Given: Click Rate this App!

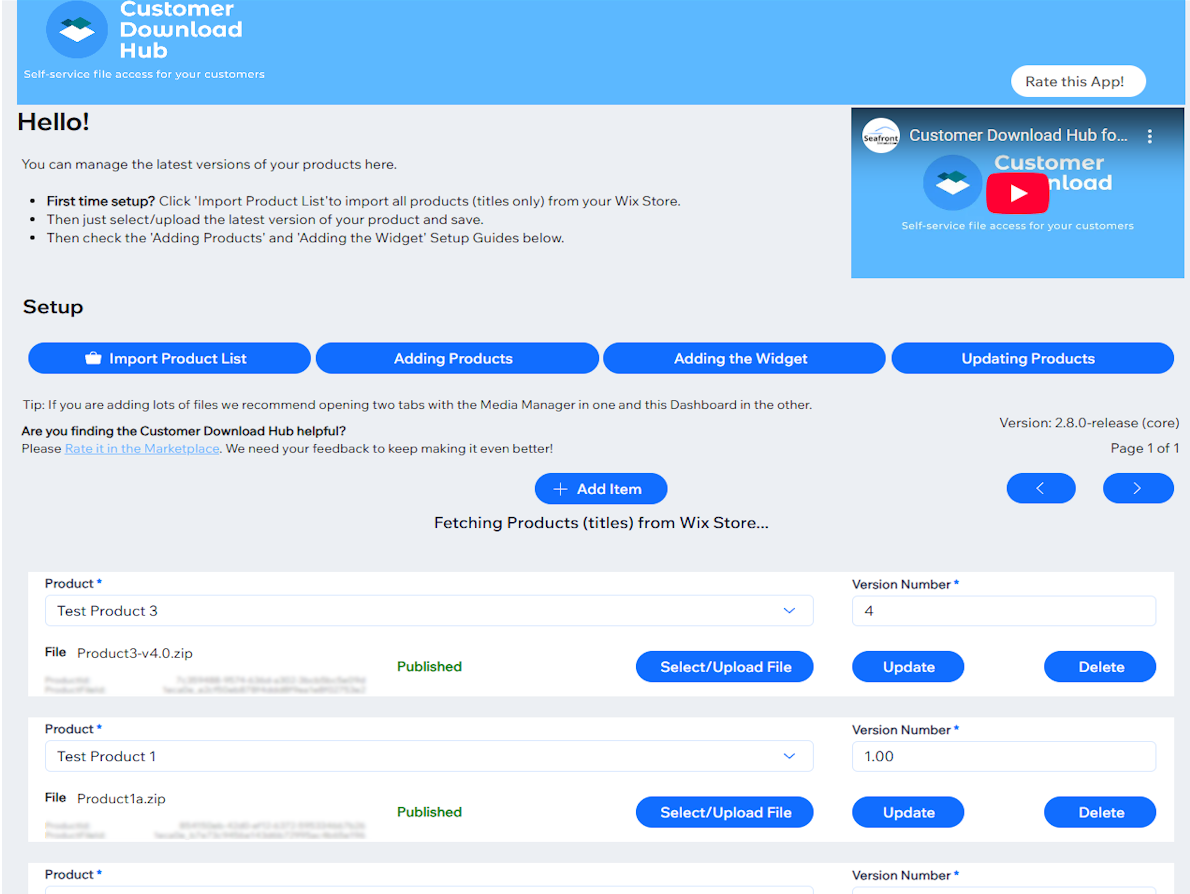Looking at the screenshot, I should (1078, 81).
